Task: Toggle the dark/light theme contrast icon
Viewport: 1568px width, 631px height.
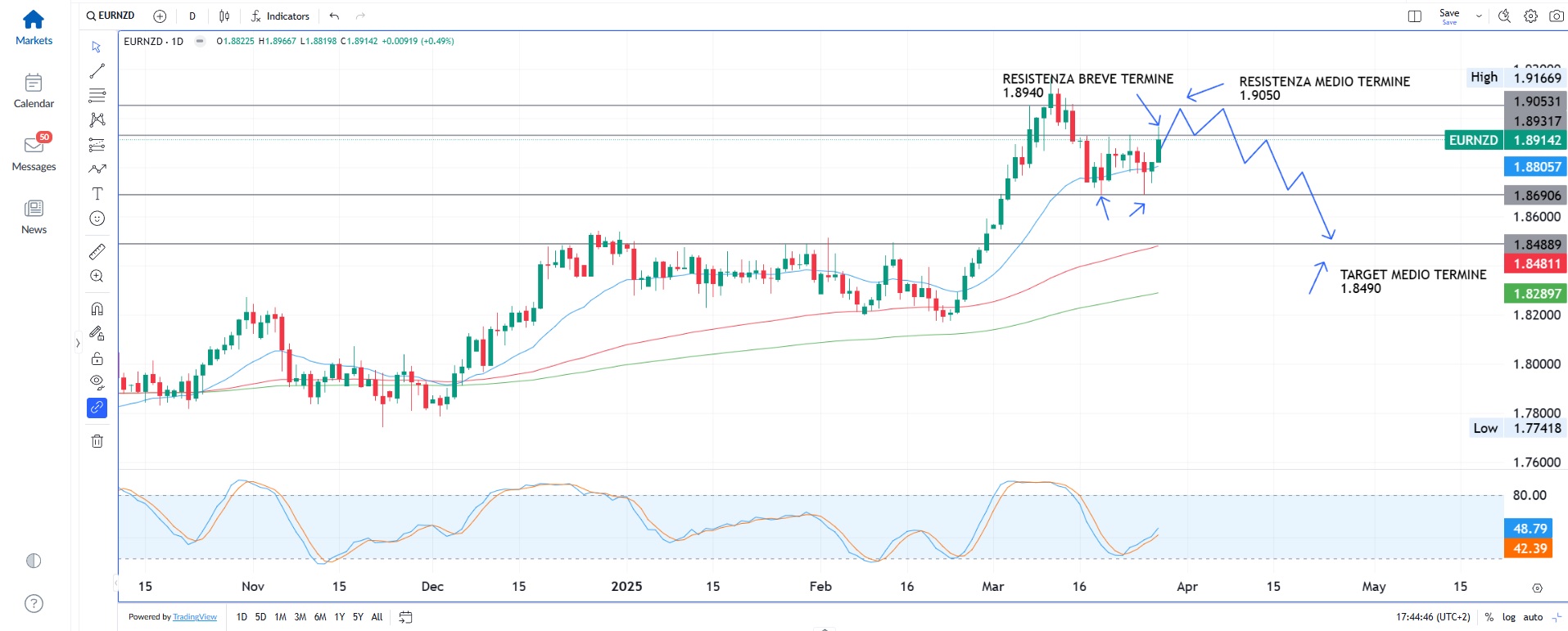Action: pos(34,561)
